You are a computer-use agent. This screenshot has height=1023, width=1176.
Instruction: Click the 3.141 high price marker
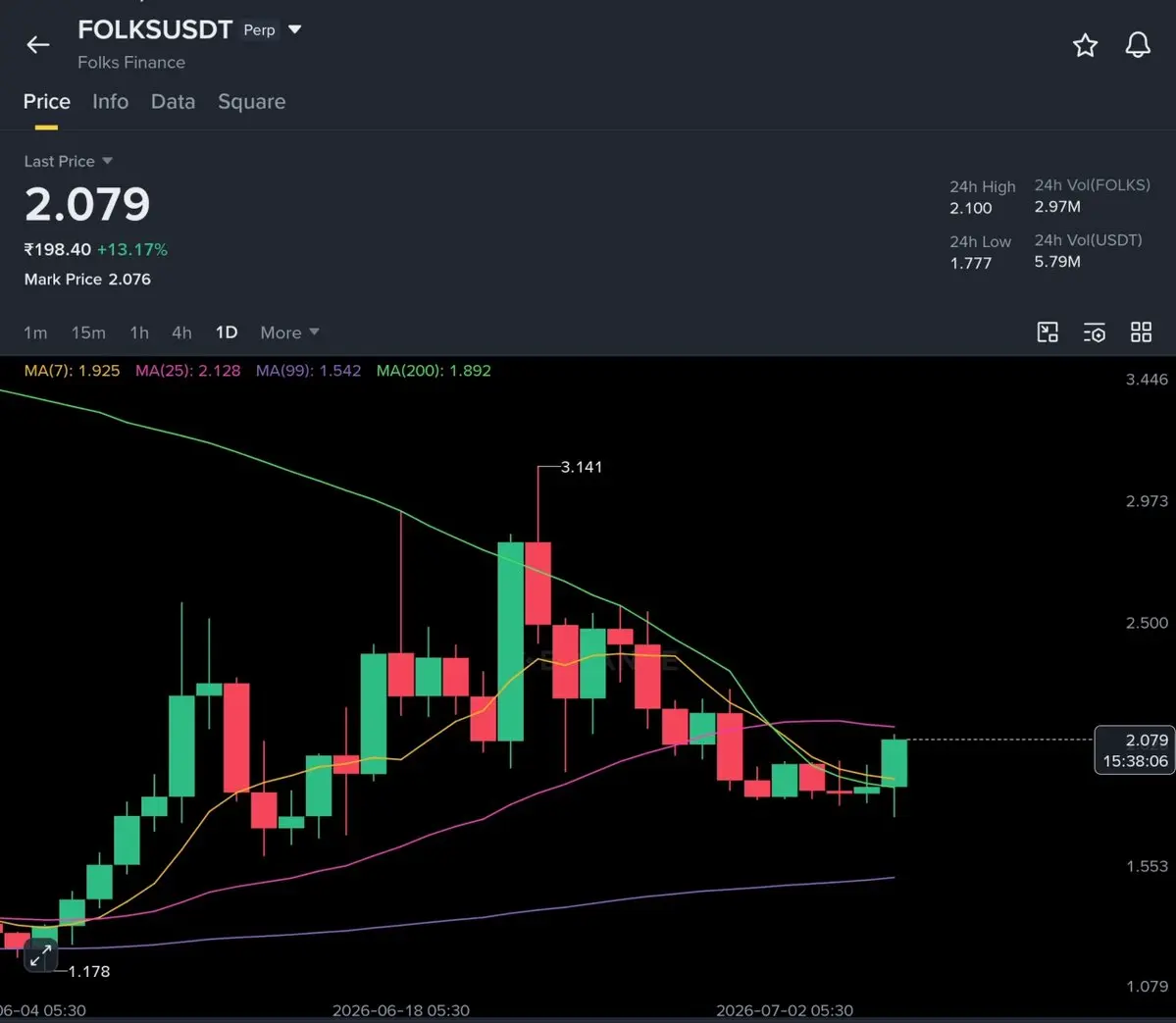pyautogui.click(x=582, y=467)
